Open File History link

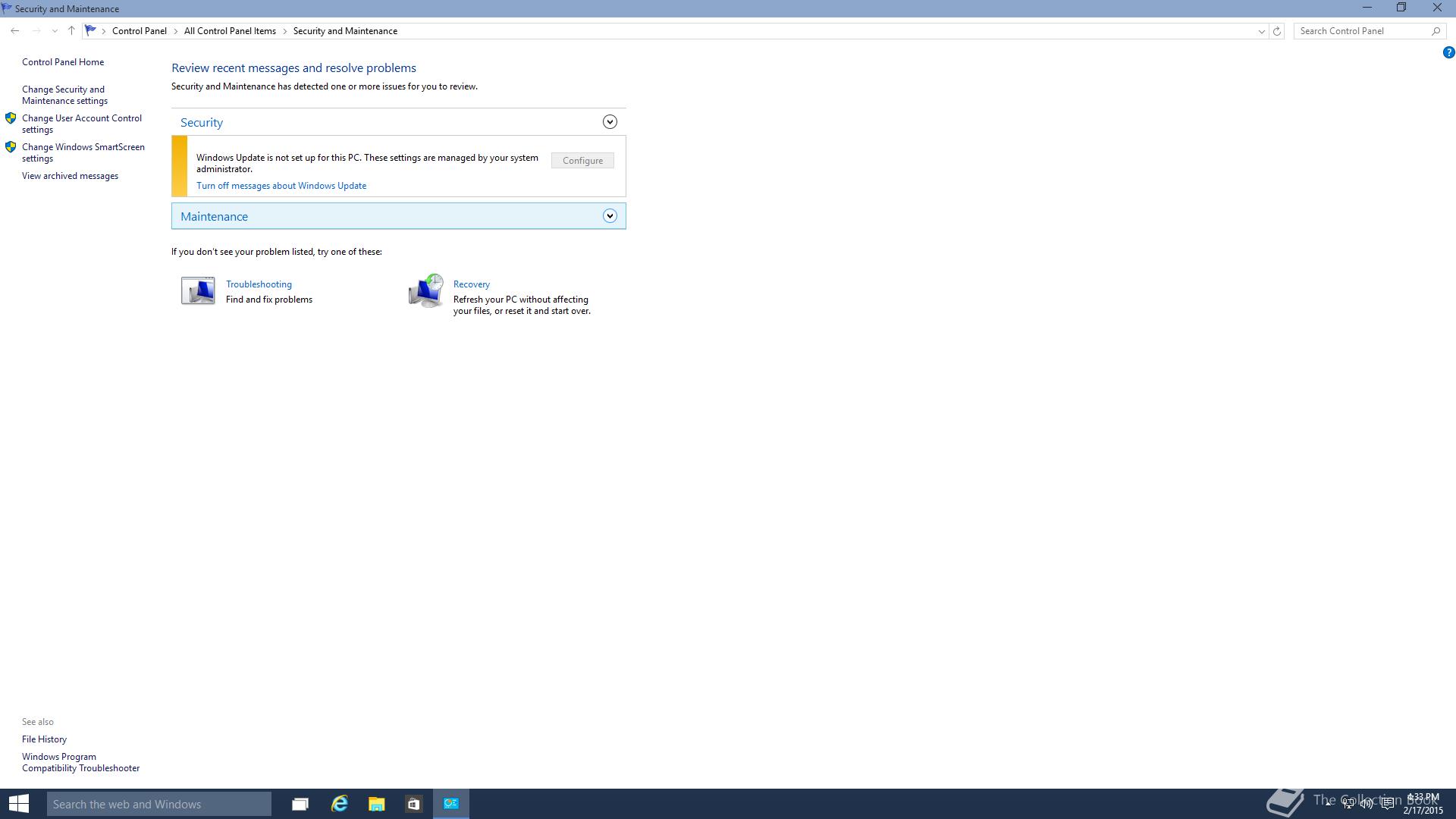44,739
